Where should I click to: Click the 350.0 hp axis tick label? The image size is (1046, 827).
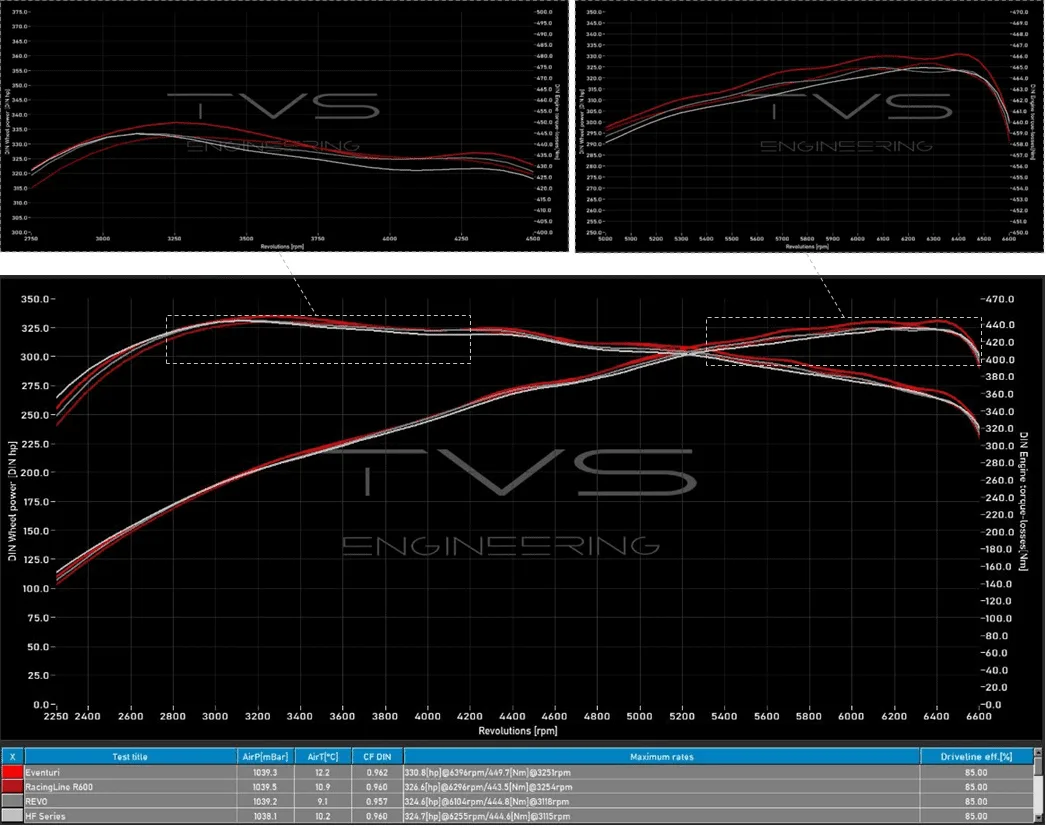(x=34, y=299)
